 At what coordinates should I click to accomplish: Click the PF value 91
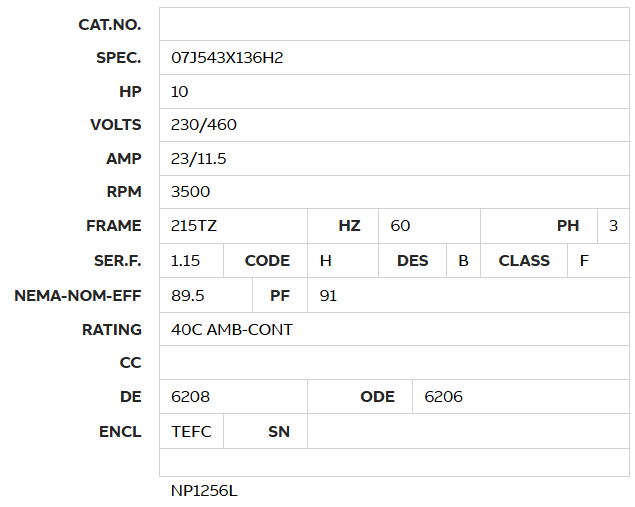pyautogui.click(x=328, y=296)
